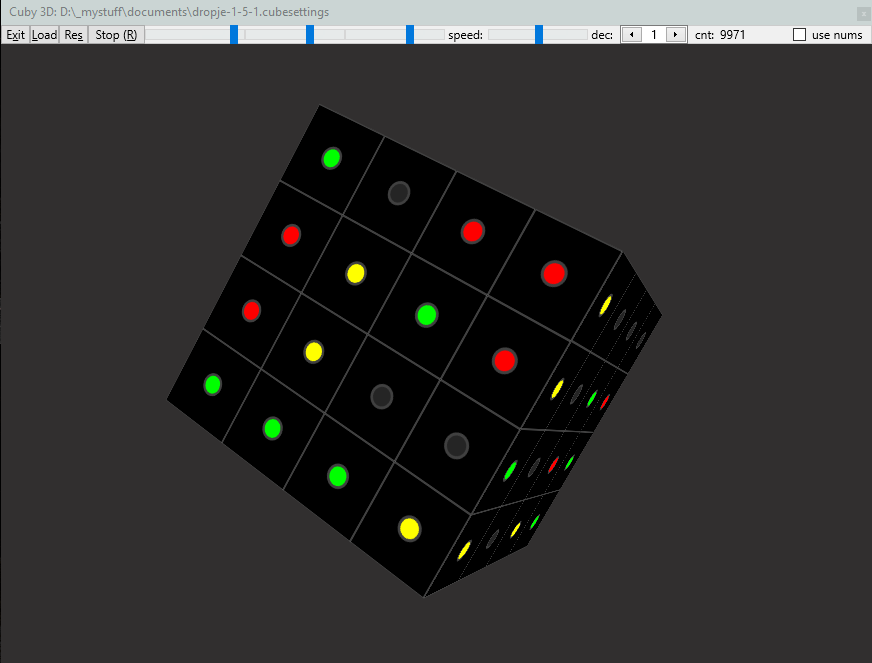Click the yellow dot in the side face's second row
The width and height of the screenshot is (872, 663).
pyautogui.click(x=557, y=389)
